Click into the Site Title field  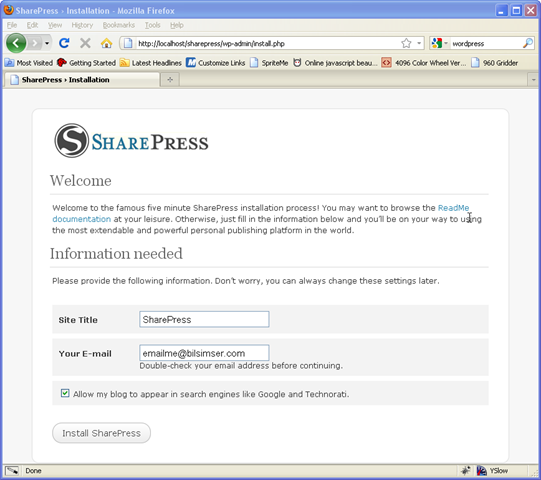(204, 319)
